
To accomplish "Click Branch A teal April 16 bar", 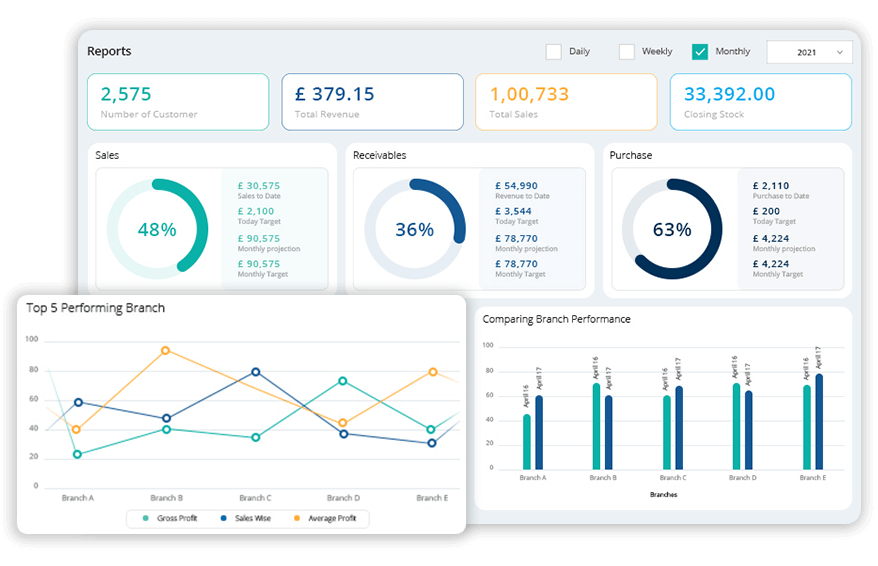I will [527, 442].
